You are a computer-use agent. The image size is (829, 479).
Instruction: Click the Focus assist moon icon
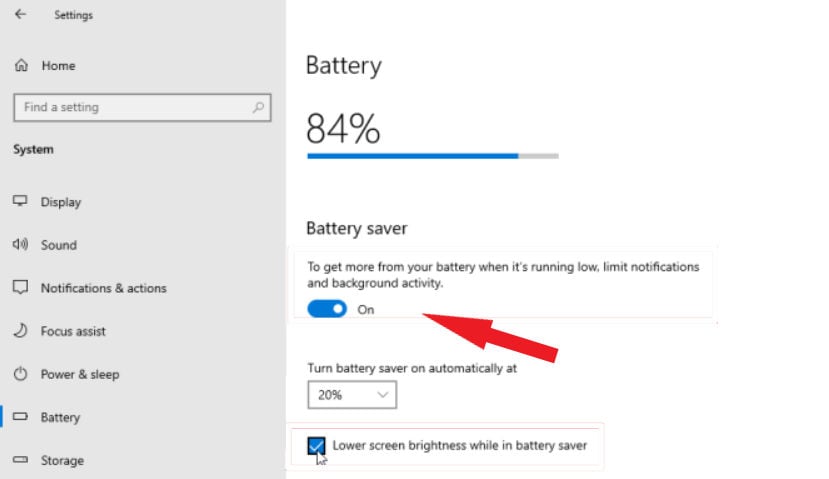20,330
